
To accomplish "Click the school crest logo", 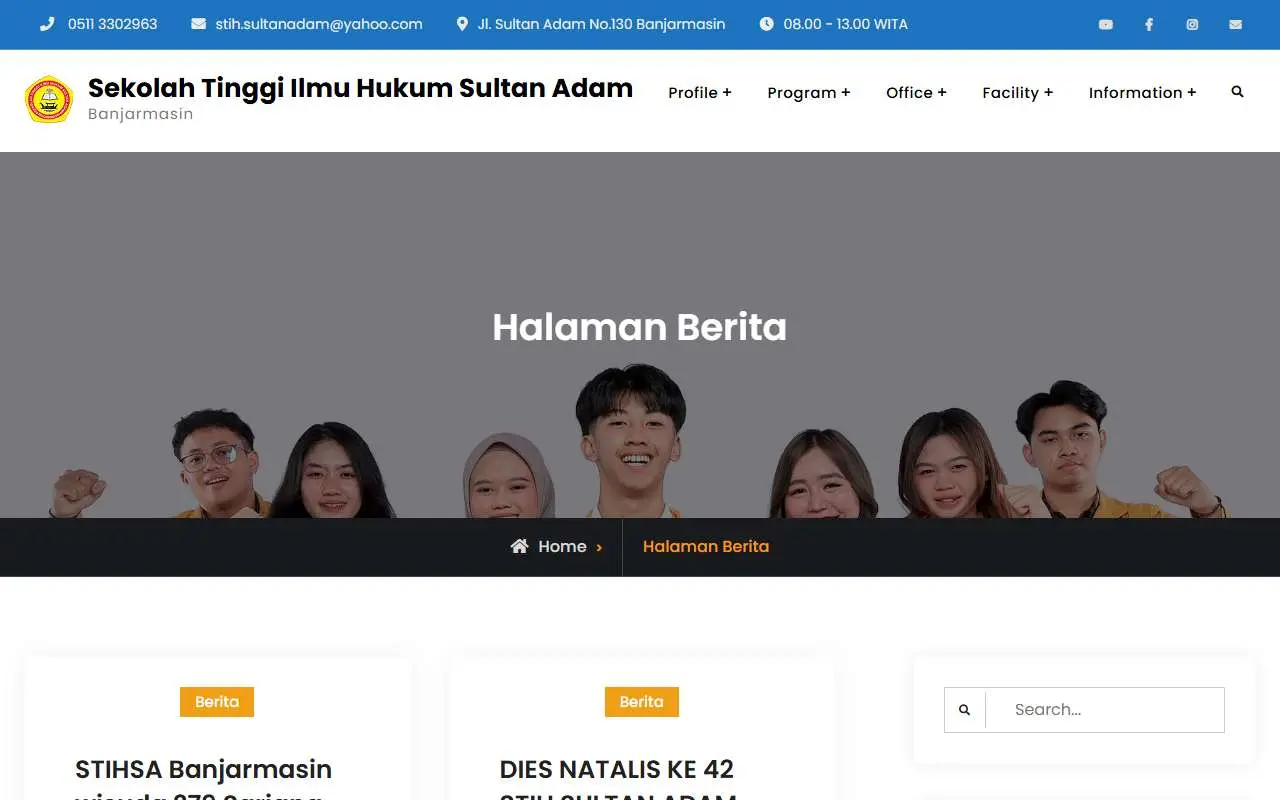I will click(49, 99).
